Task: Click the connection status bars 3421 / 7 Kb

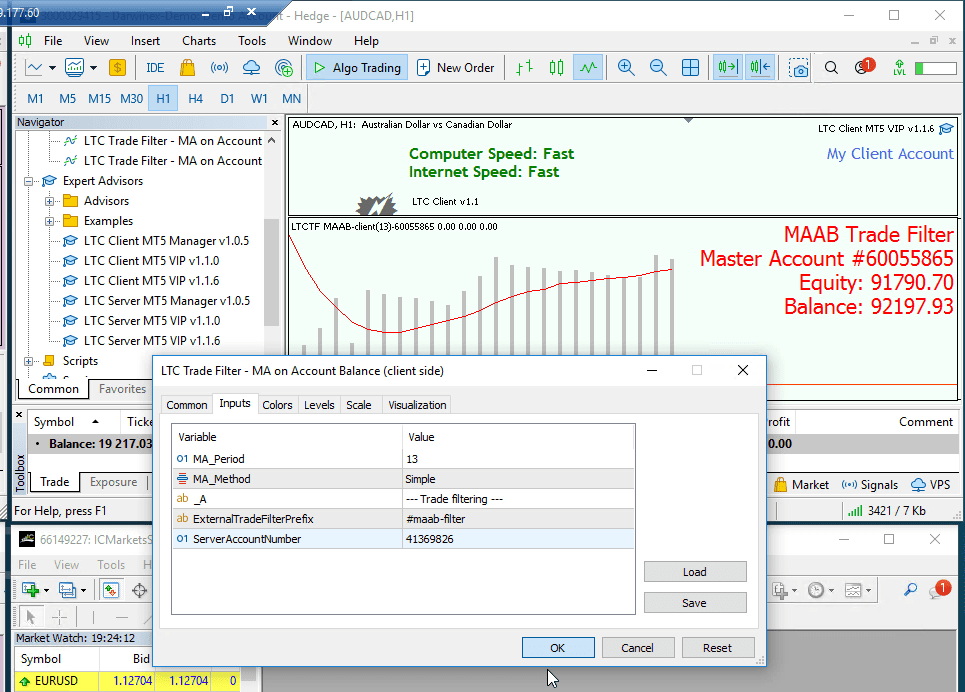Action: point(887,511)
